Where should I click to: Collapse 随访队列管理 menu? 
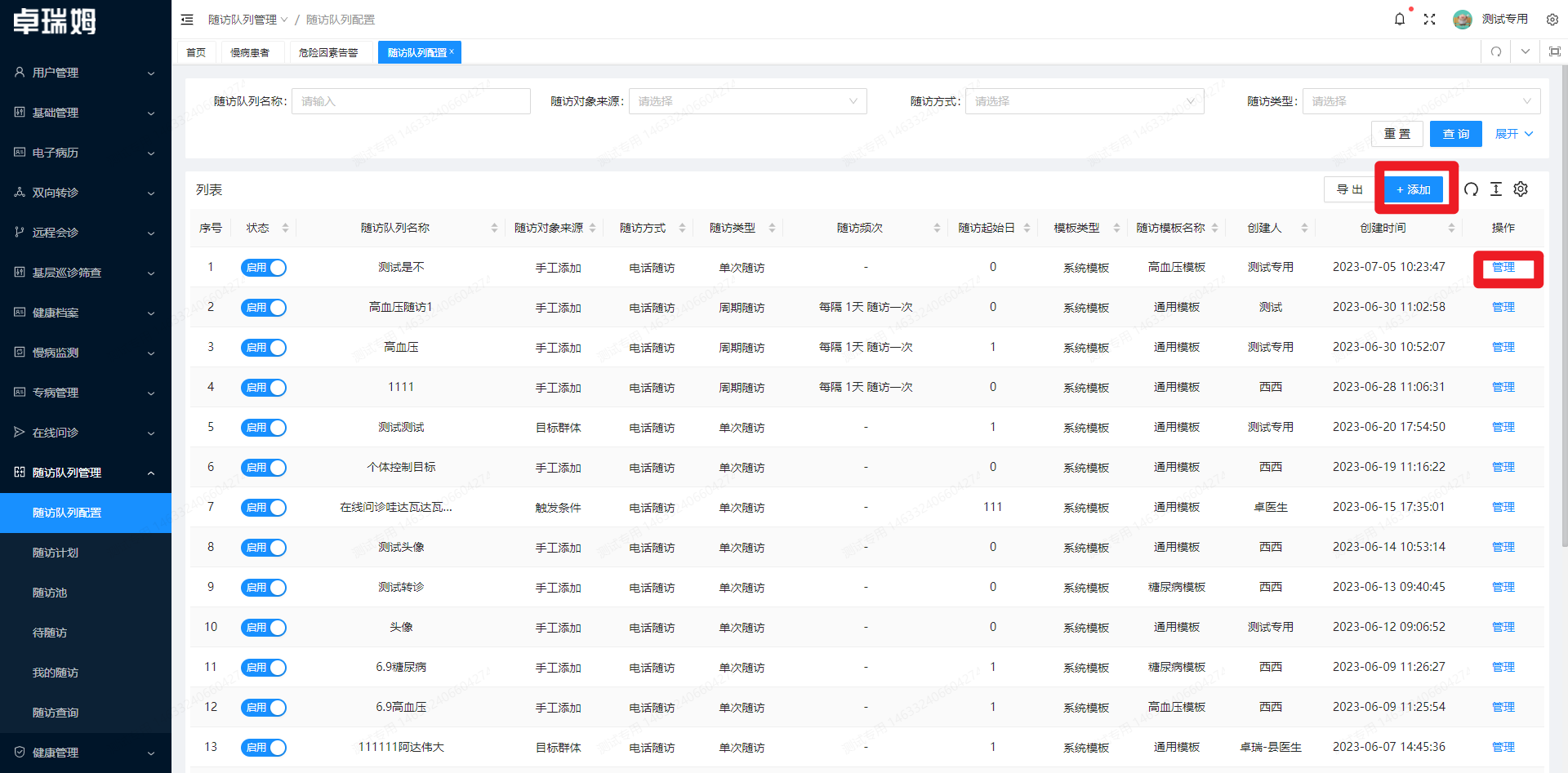click(x=85, y=473)
